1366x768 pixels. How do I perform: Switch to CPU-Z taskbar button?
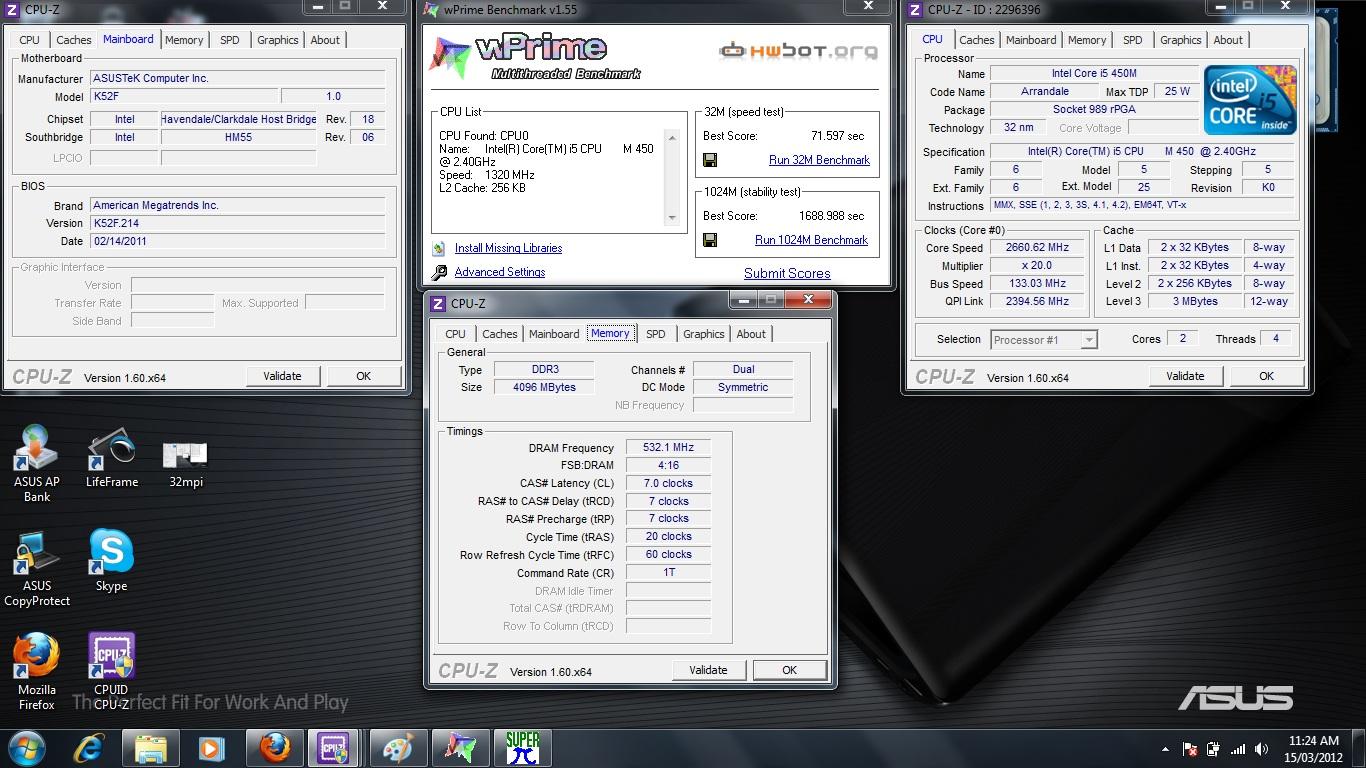334,747
